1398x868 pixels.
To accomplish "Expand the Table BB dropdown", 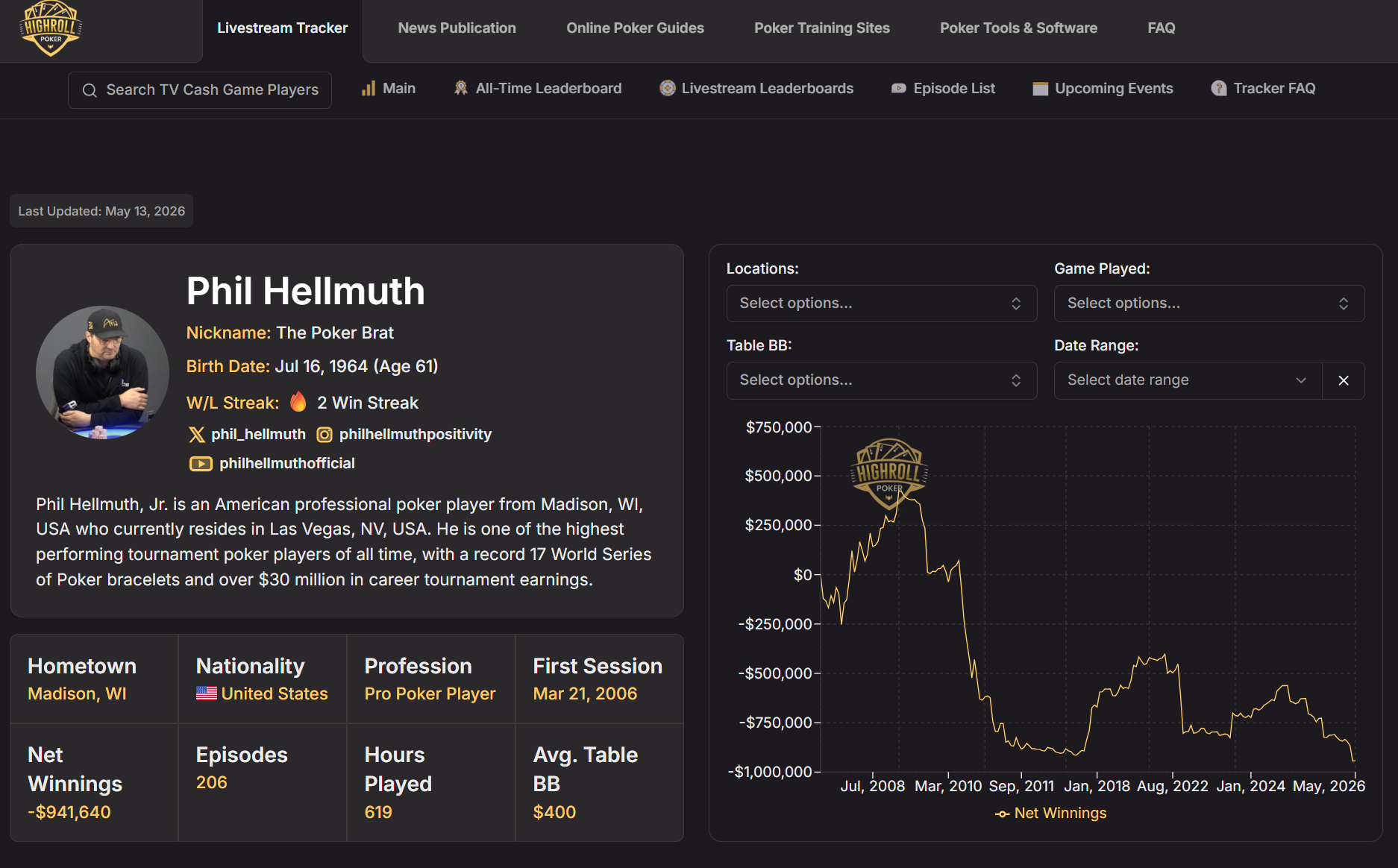I will [x=882, y=380].
